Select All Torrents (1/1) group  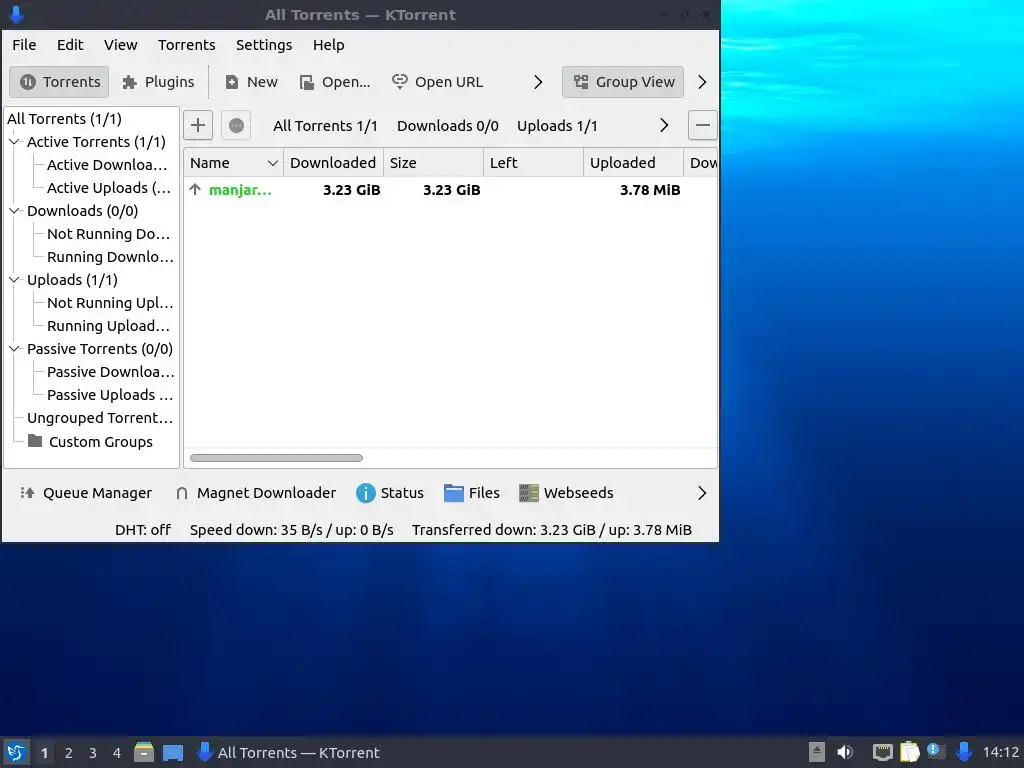click(64, 119)
